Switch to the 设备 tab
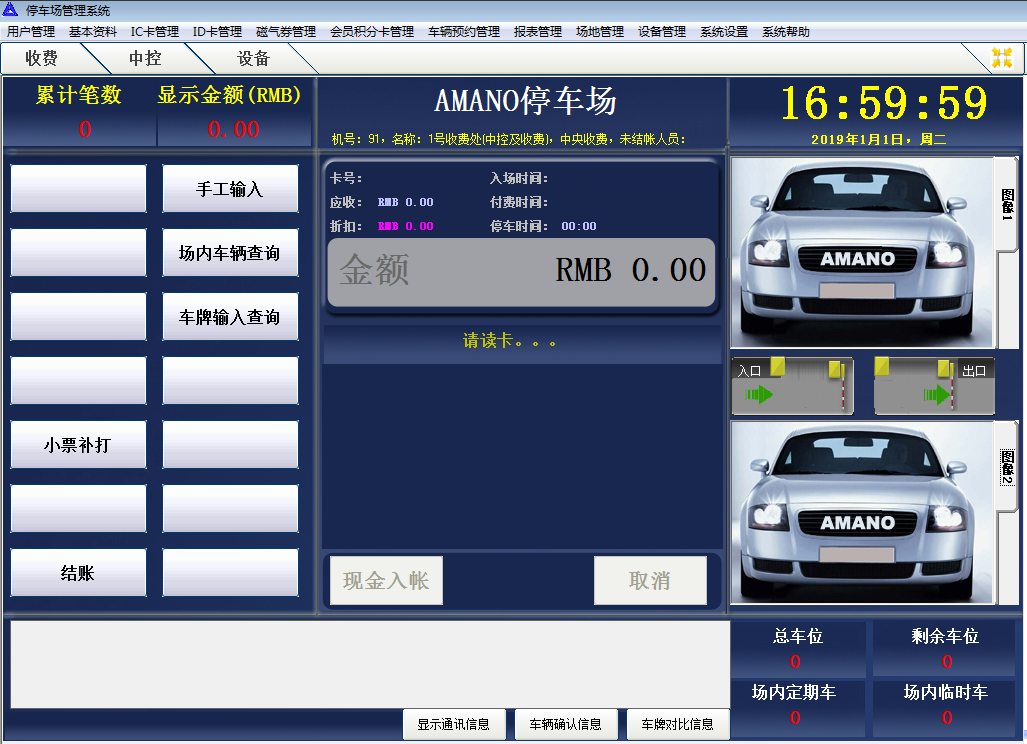The image size is (1027, 744). pos(253,59)
